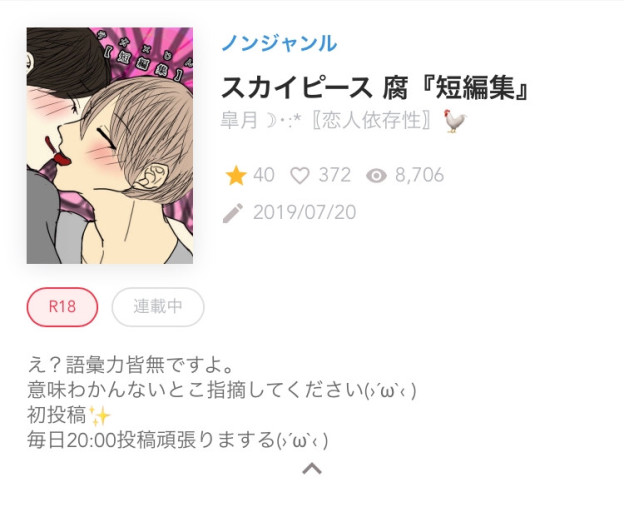Click the 意味わかんないとこ指摘してください line

(222, 390)
